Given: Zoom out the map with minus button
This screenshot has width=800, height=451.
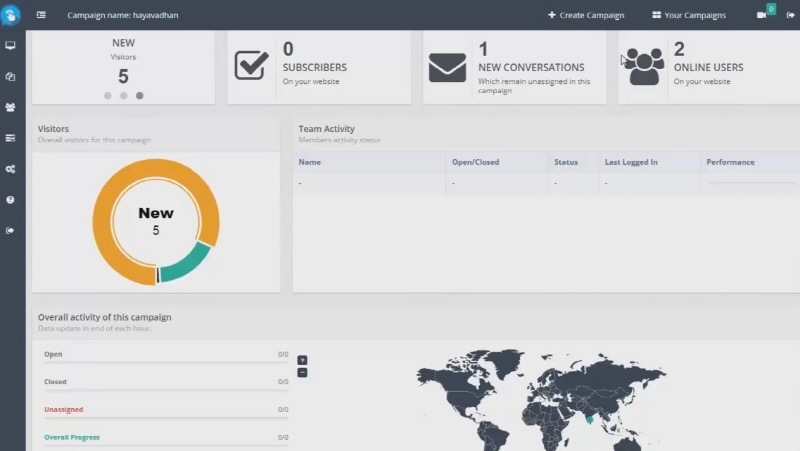Looking at the screenshot, I should (x=303, y=373).
